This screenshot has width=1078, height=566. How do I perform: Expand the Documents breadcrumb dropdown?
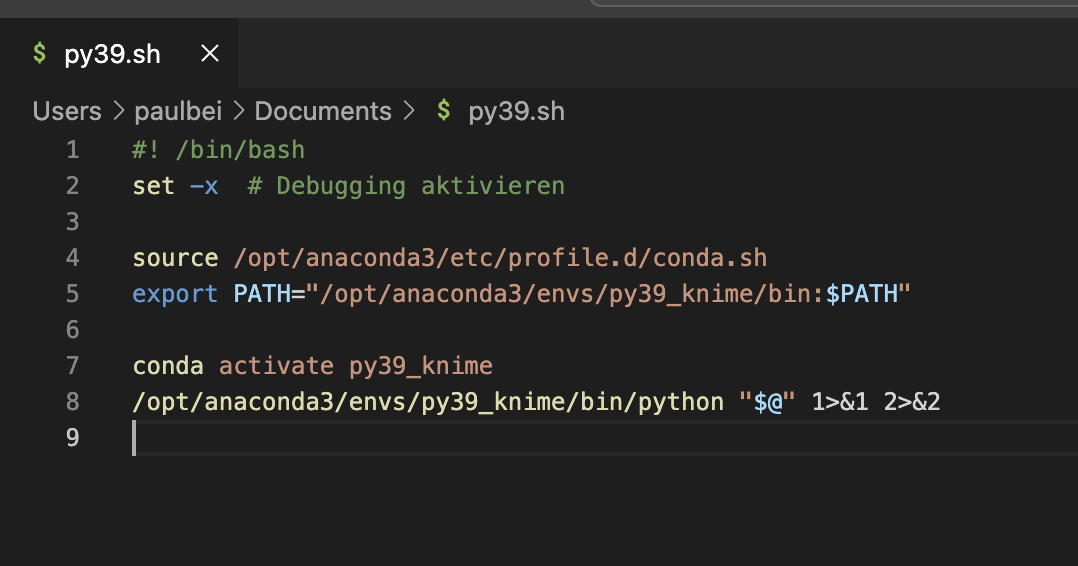click(x=323, y=111)
